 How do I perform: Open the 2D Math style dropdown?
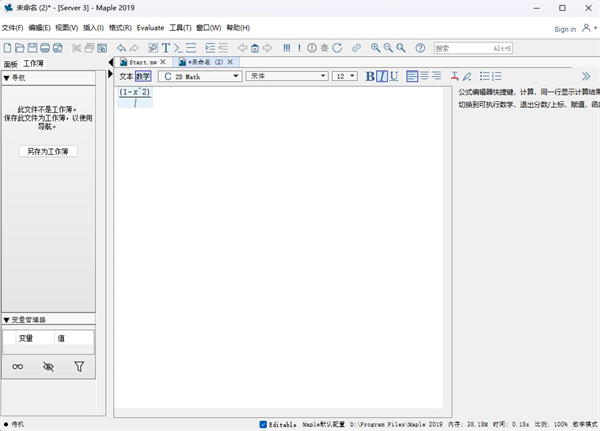point(200,76)
